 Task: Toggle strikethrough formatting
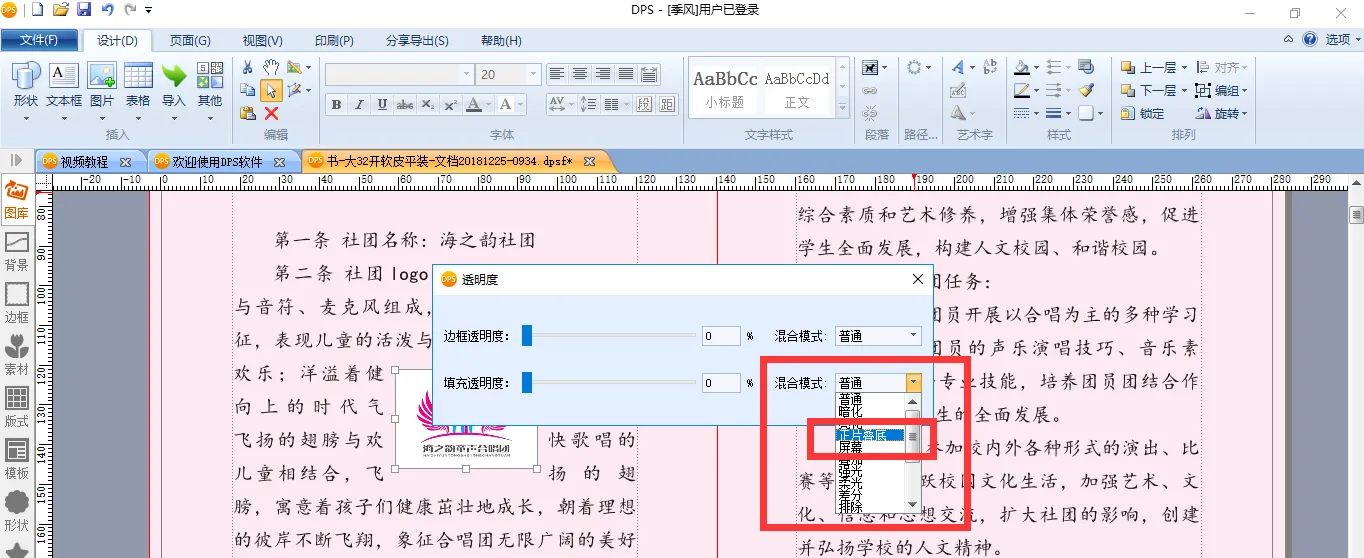point(405,105)
